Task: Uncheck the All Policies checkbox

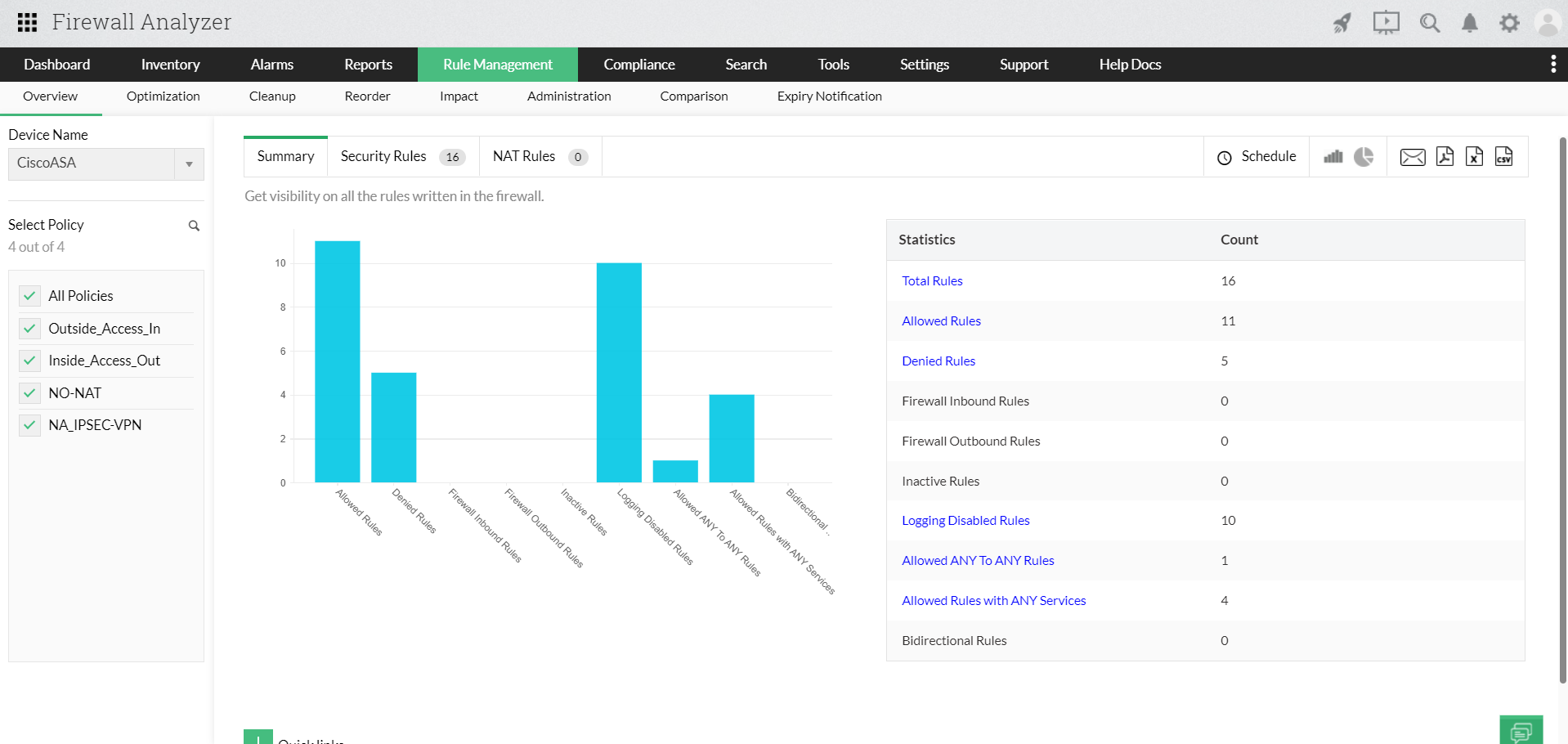Action: pos(29,295)
